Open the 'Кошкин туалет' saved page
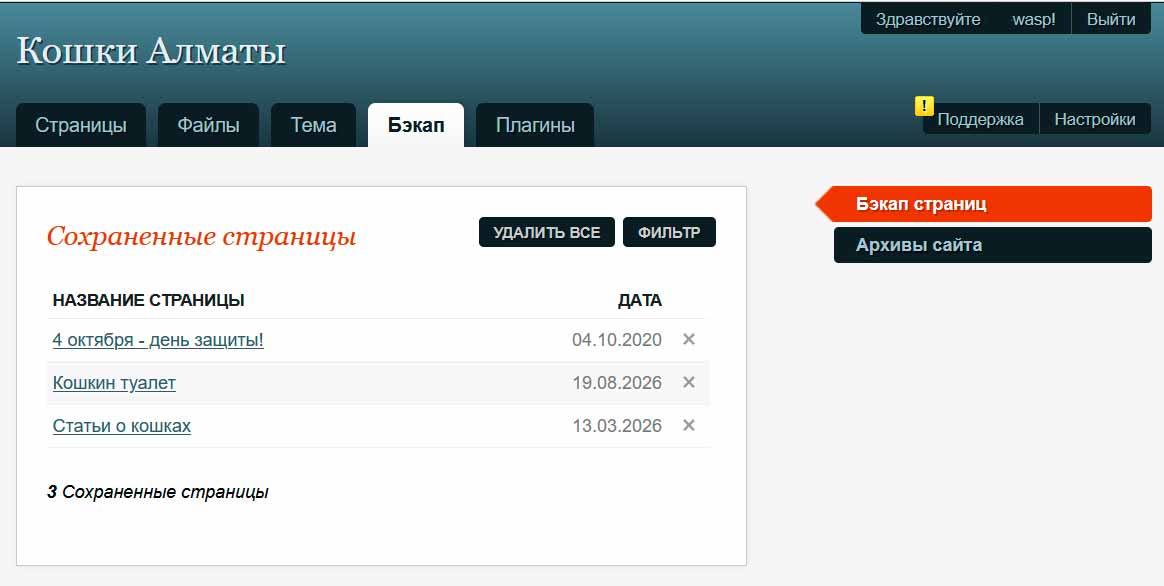 114,383
